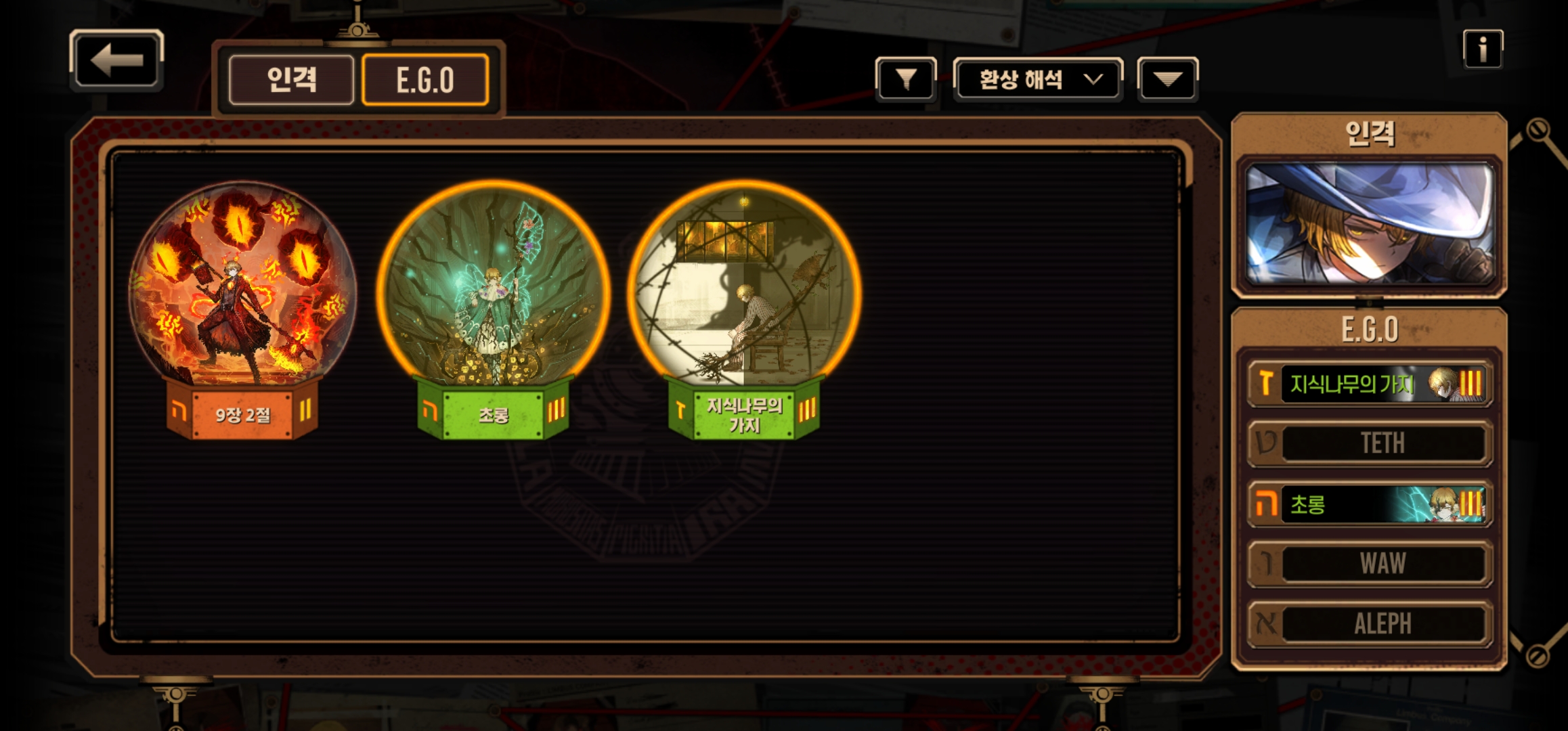Click the Hebrew letter icon on TETH slot
This screenshot has width=1568, height=731.
tap(1266, 443)
